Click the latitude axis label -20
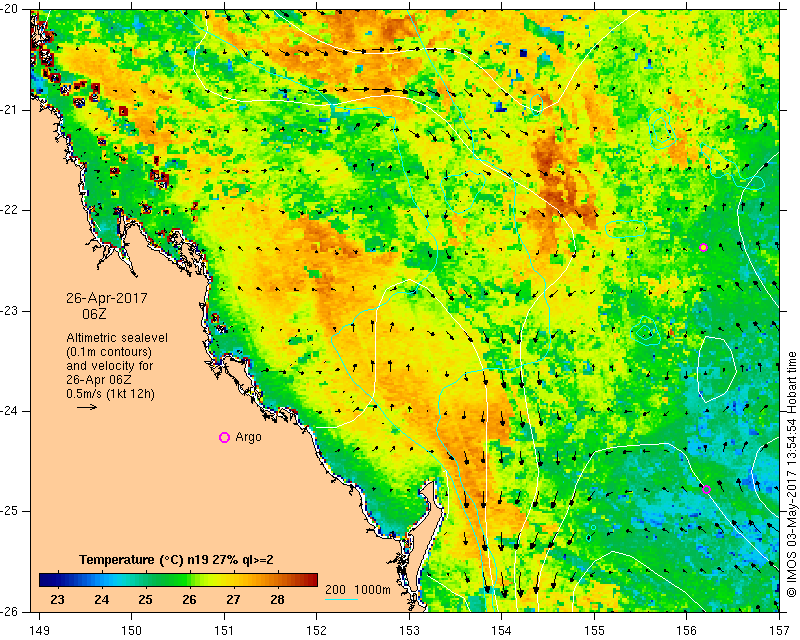The height and width of the screenshot is (640, 800). click(10, 10)
